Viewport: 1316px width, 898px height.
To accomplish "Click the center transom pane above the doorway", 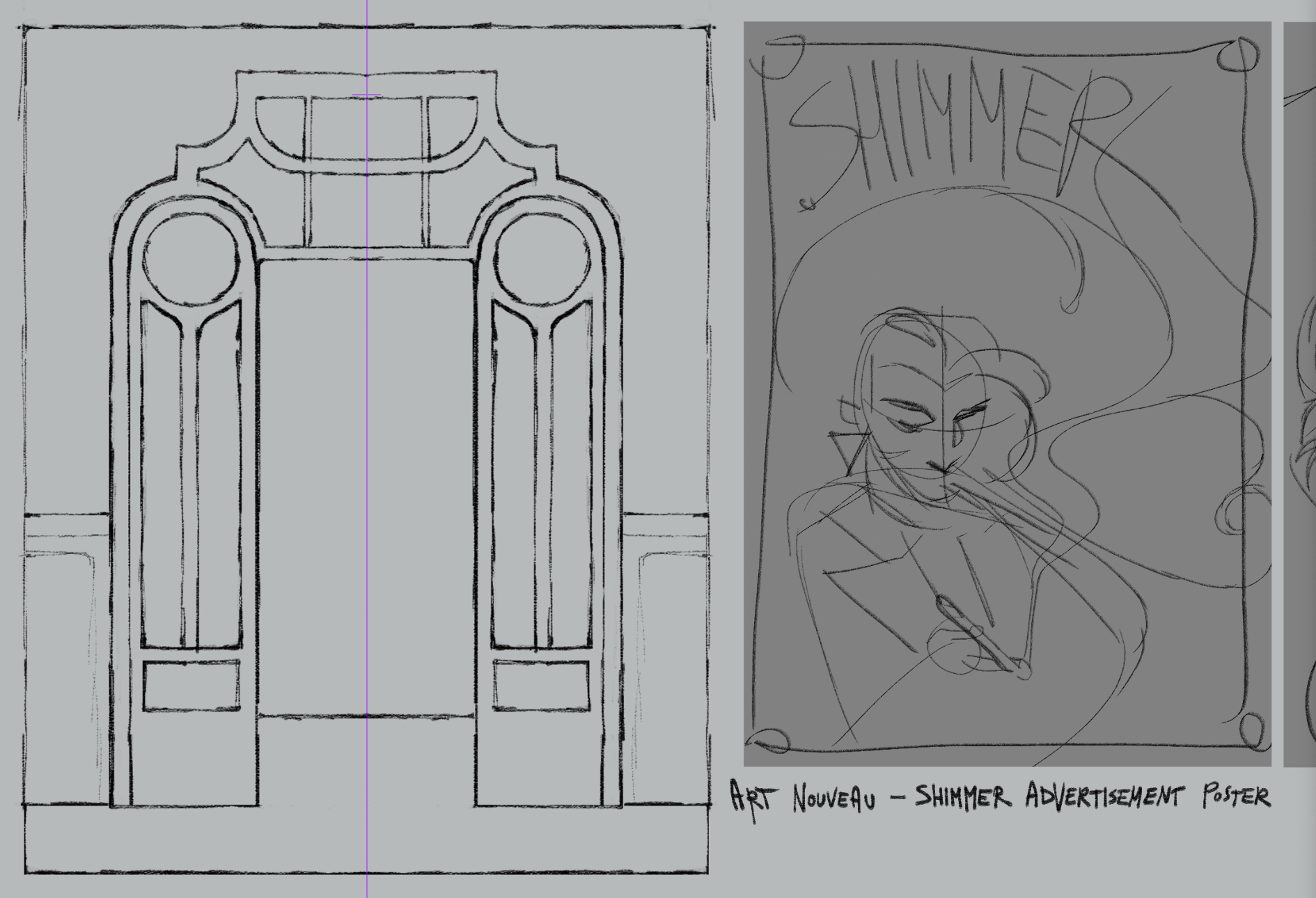I will click(x=366, y=129).
